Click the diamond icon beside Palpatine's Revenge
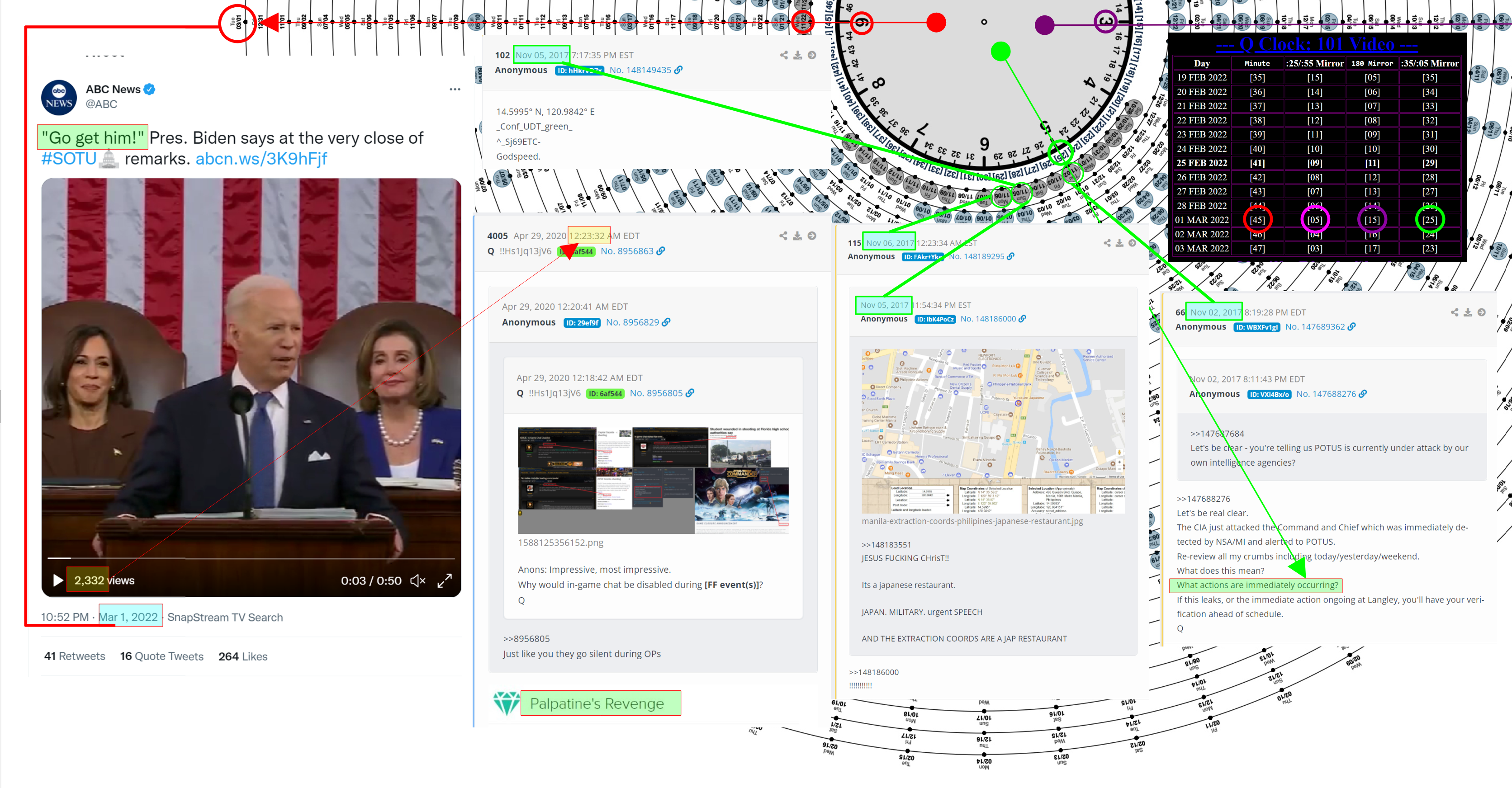Screen dimensions: 1512x788 click(x=506, y=703)
